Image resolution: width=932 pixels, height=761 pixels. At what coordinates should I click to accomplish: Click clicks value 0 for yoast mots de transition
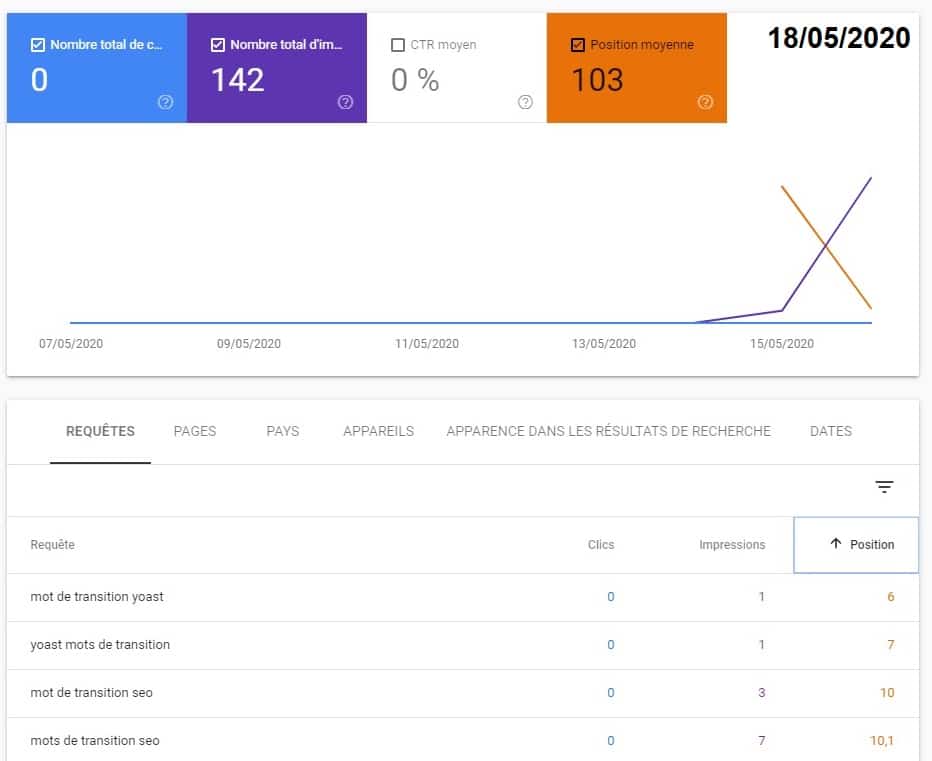(610, 645)
